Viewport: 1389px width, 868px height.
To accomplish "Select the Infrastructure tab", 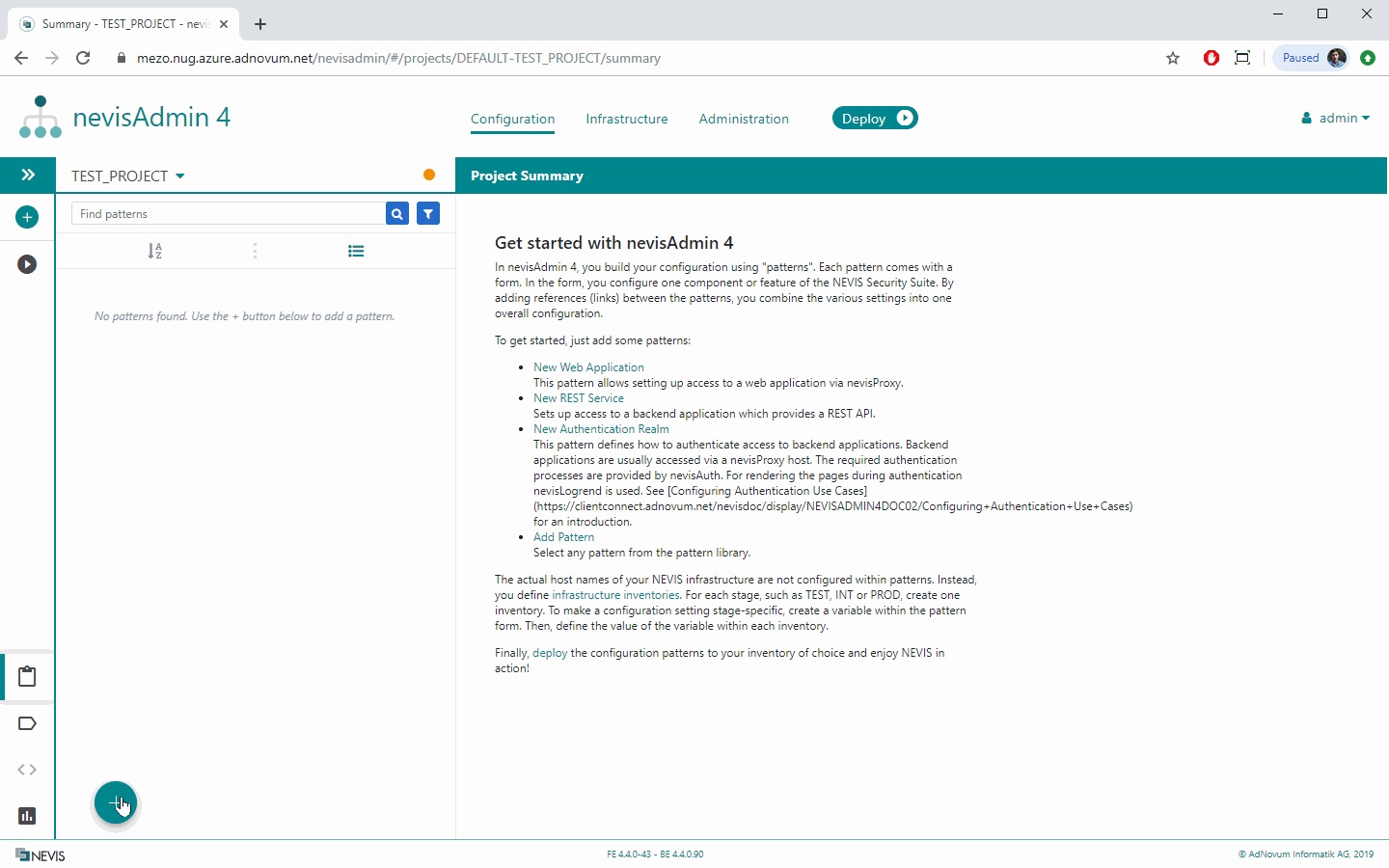I will (627, 119).
